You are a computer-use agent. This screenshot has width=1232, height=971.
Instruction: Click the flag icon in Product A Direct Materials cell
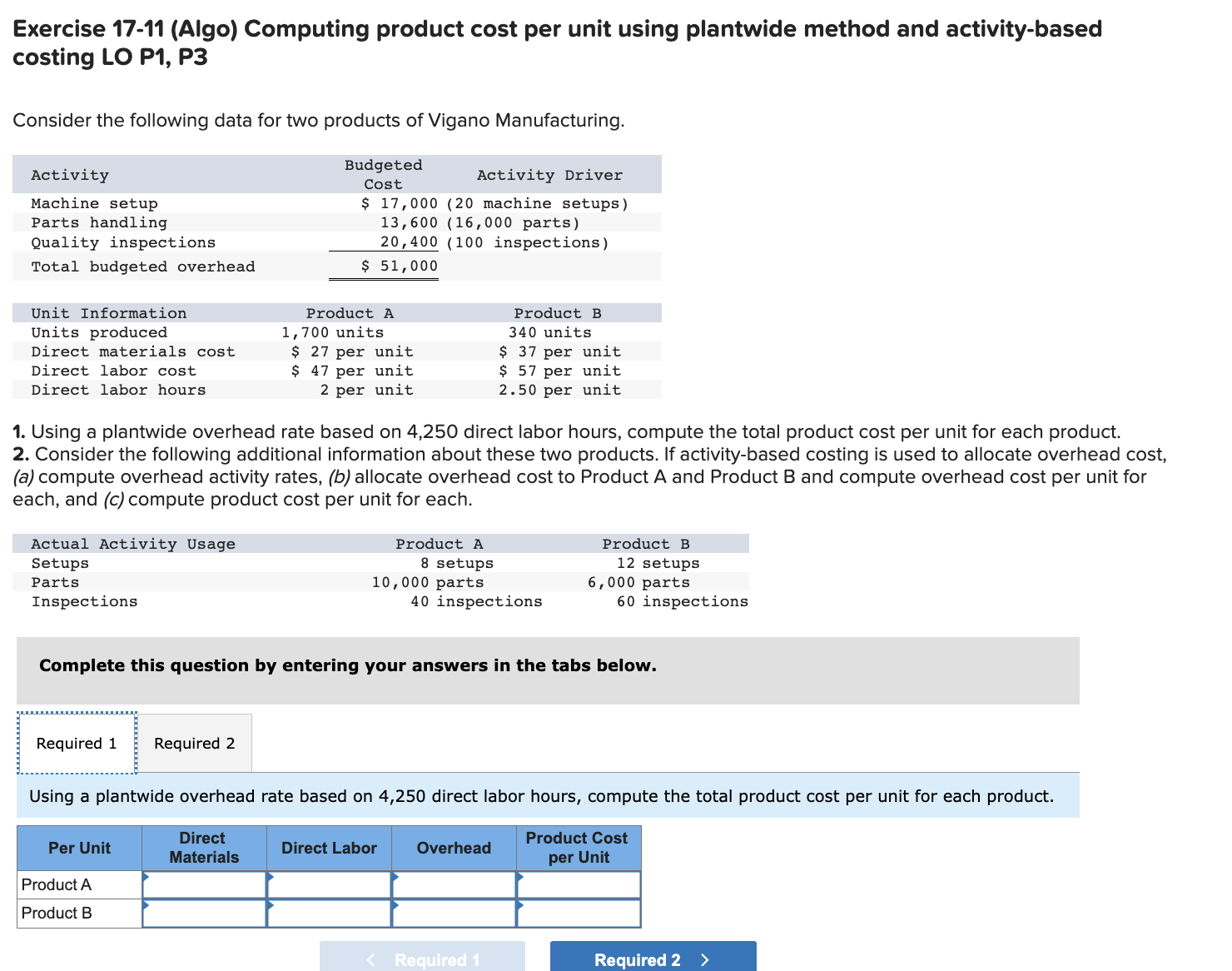point(147,879)
